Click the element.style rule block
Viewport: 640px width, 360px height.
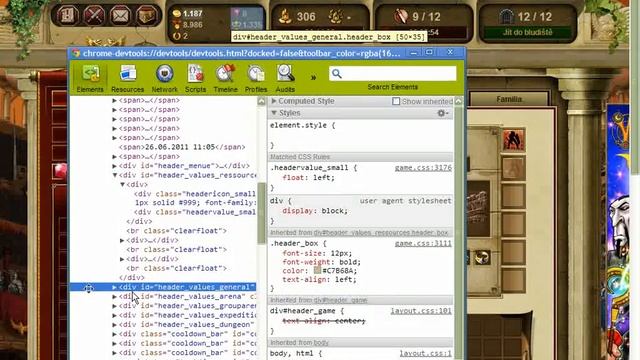(361, 135)
